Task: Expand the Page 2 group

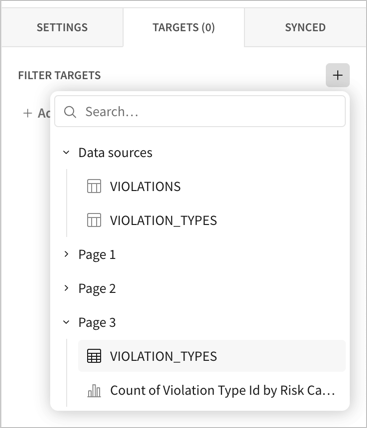Action: [x=66, y=288]
